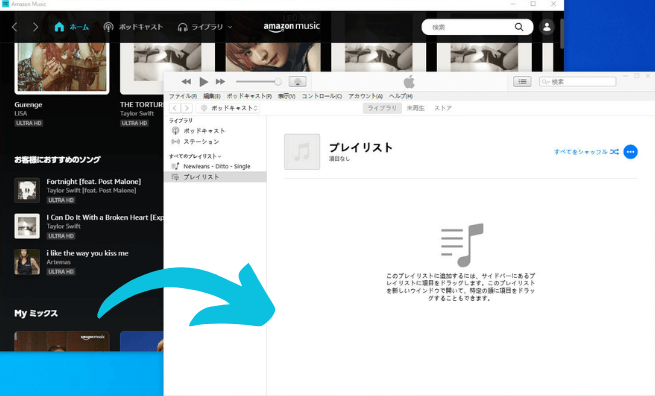Click the playlist artwork placeholder
The image size is (655, 396).
(302, 152)
